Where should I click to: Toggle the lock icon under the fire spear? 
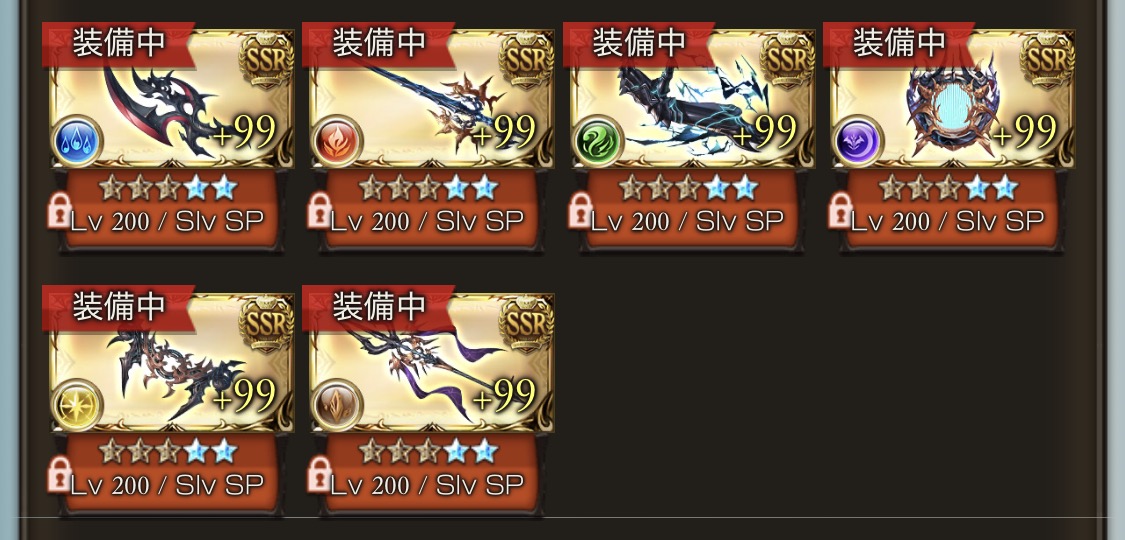[x=319, y=210]
